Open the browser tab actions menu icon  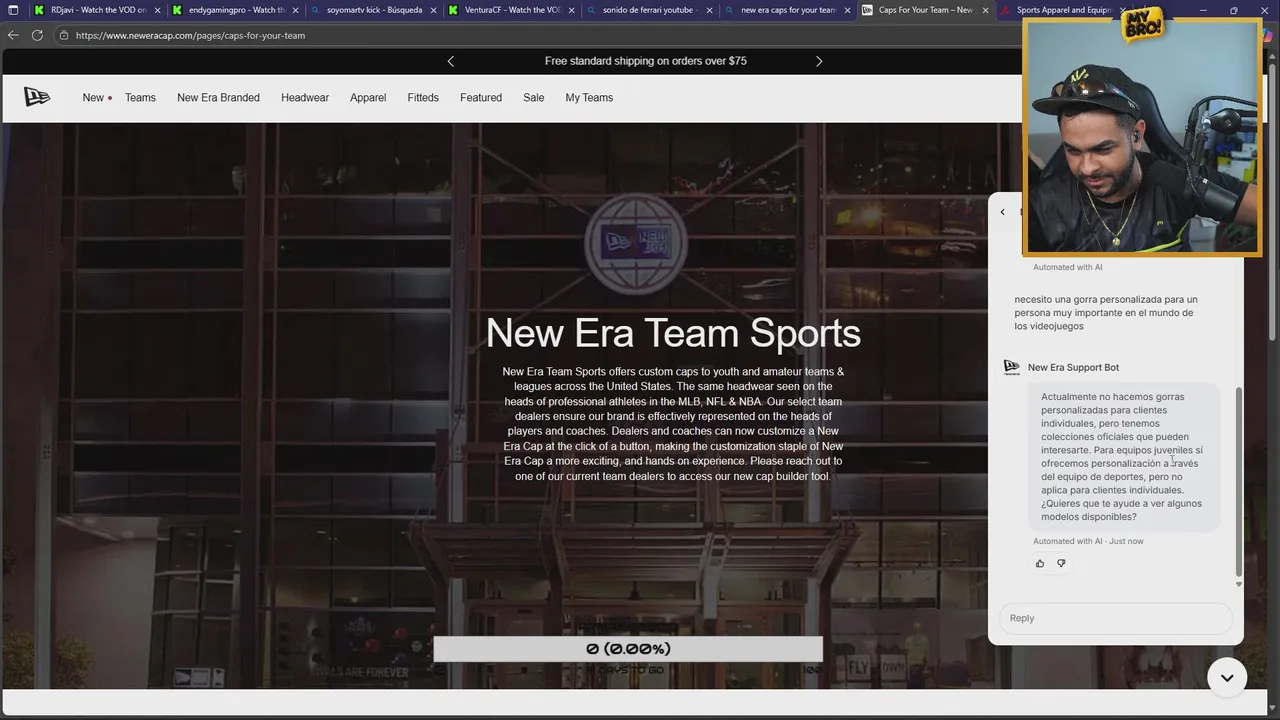pos(13,10)
